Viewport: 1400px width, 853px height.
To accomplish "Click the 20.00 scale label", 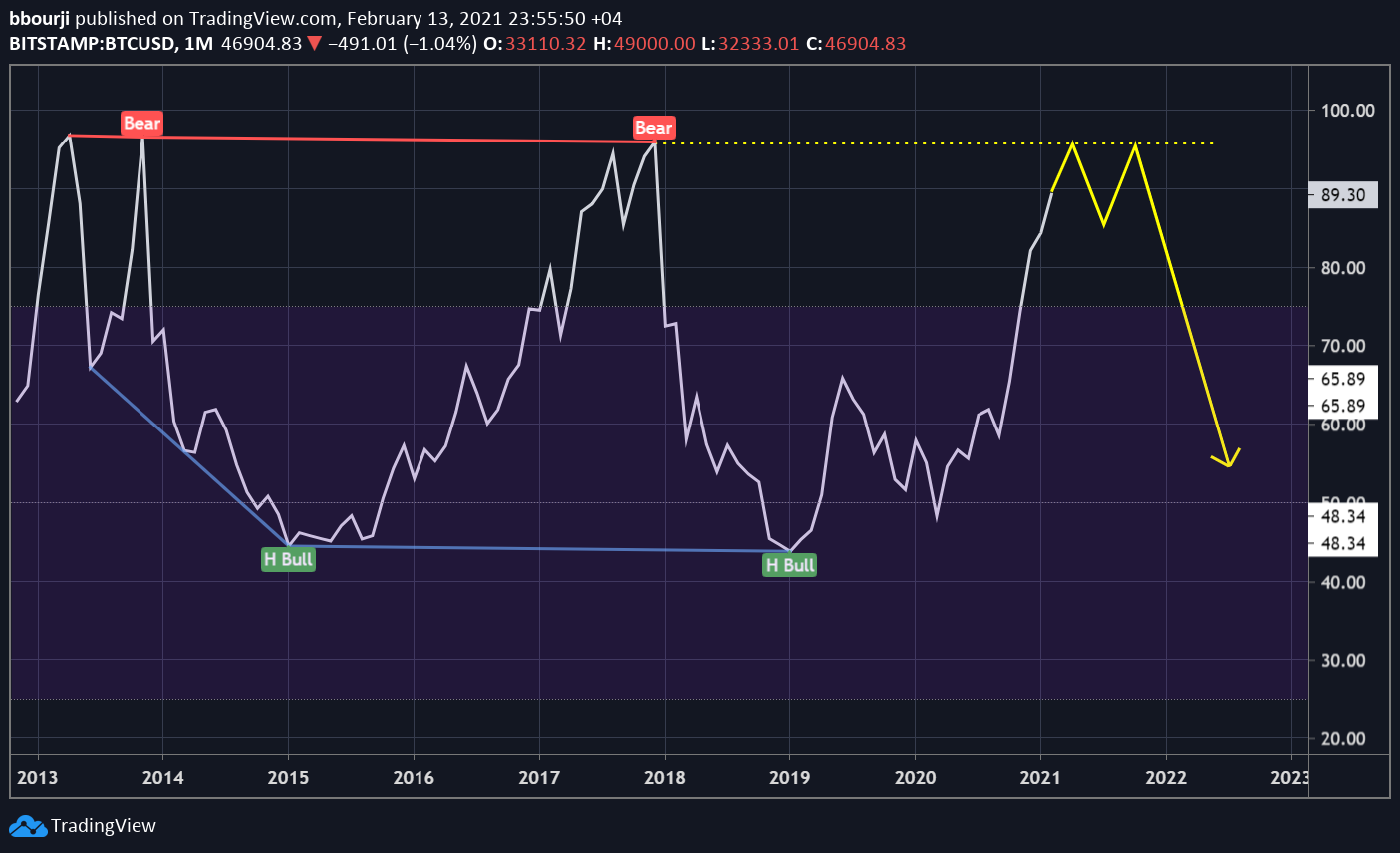I will click(x=1343, y=739).
